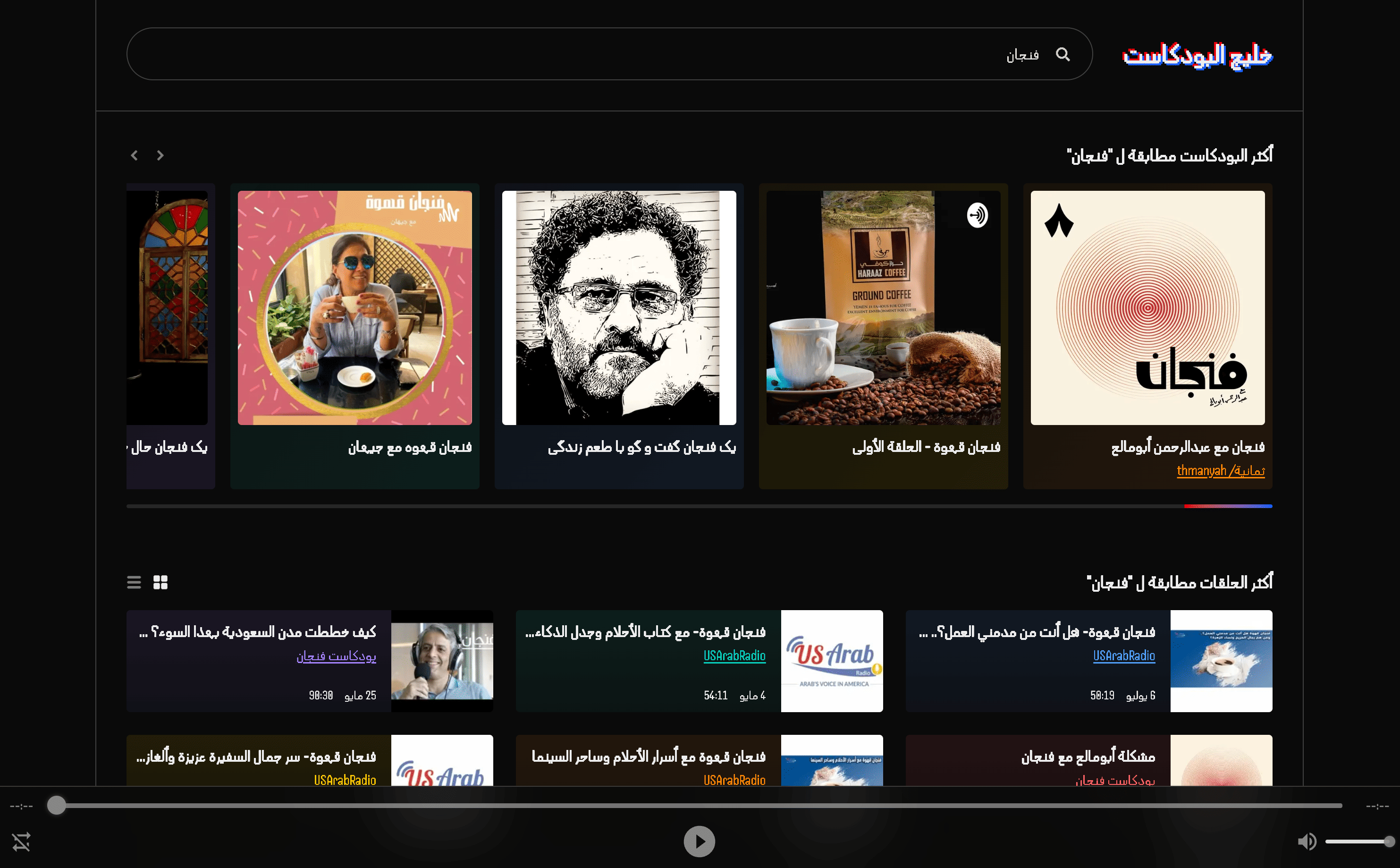The width and height of the screenshot is (1400, 868).
Task: Open the Haraaz Coffee podcast cover
Action: (x=883, y=308)
